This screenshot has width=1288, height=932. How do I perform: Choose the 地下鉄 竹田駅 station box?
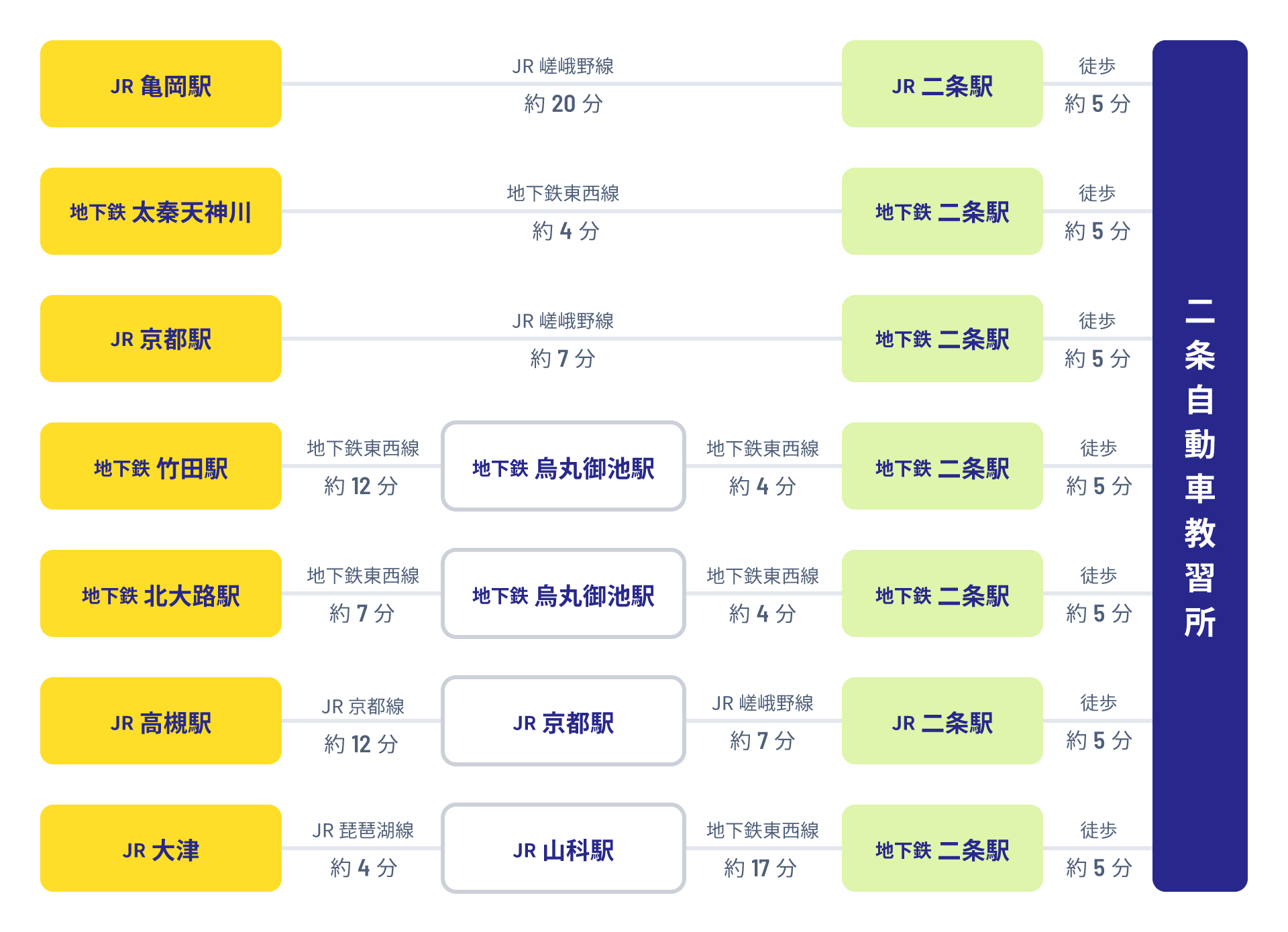click(161, 466)
